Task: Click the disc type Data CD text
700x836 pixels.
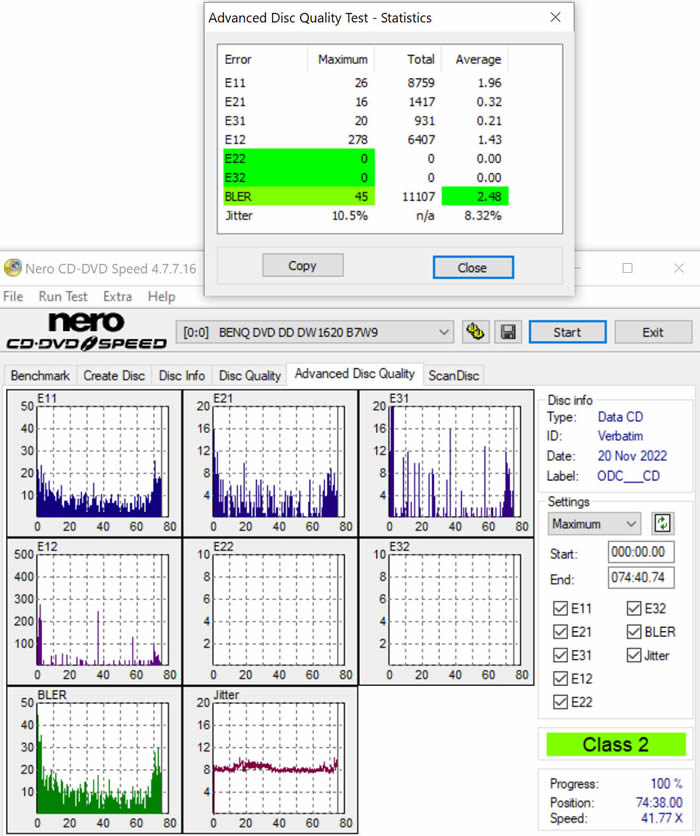Action: click(620, 417)
